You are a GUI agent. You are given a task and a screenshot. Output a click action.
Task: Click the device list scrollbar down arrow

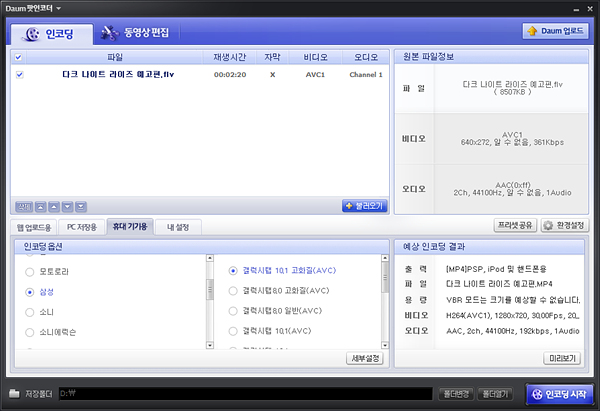(x=210, y=345)
